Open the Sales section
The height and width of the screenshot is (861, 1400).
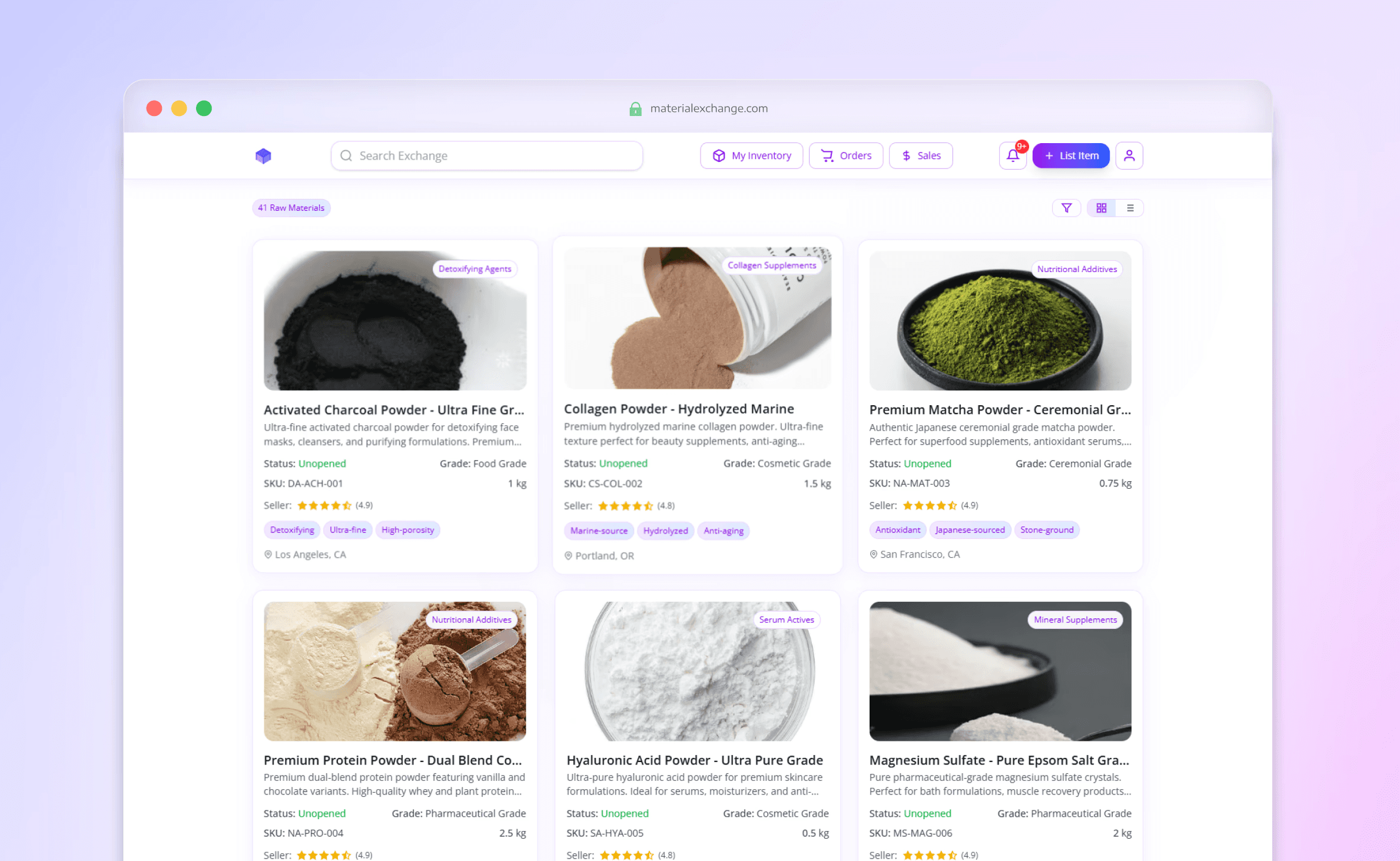(920, 155)
